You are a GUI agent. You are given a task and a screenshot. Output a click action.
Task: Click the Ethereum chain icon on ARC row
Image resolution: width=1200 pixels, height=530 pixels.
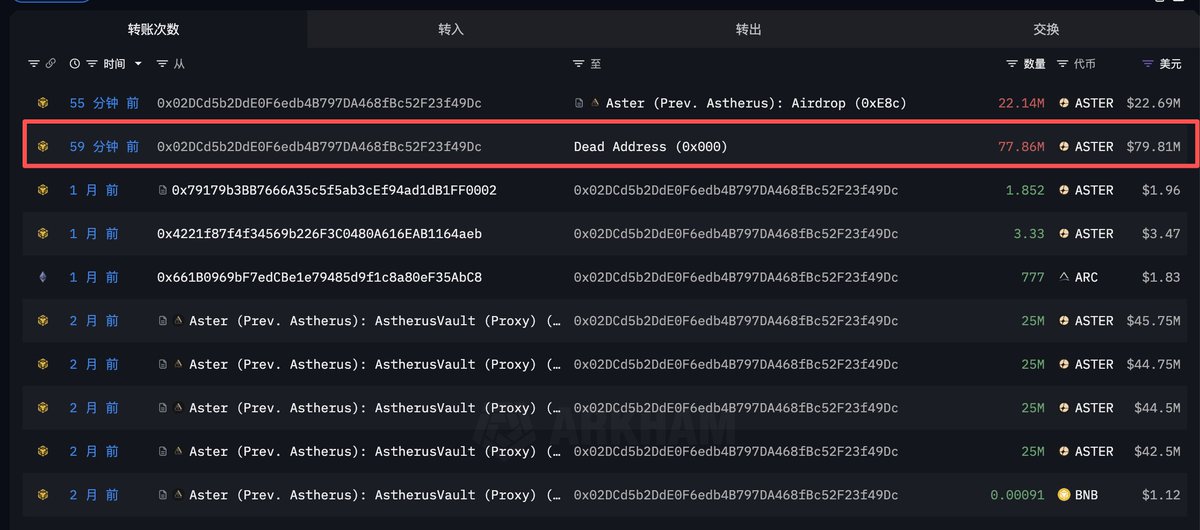pos(43,277)
